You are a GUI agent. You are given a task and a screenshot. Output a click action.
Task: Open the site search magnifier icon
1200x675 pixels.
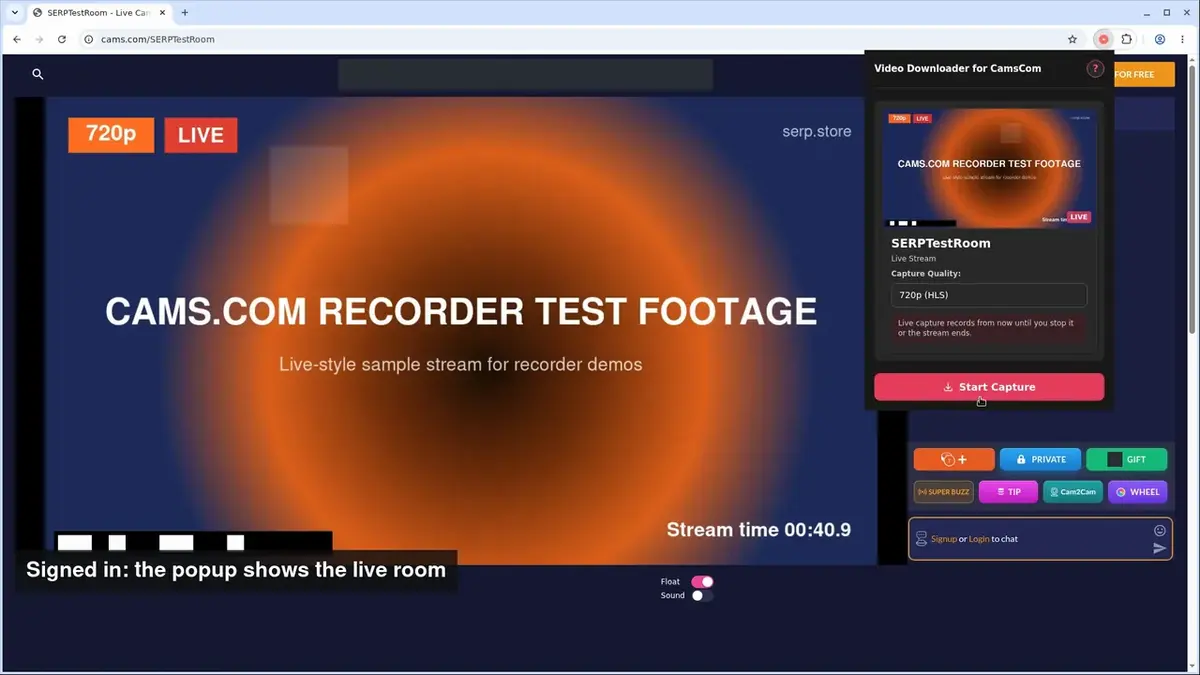coord(38,74)
